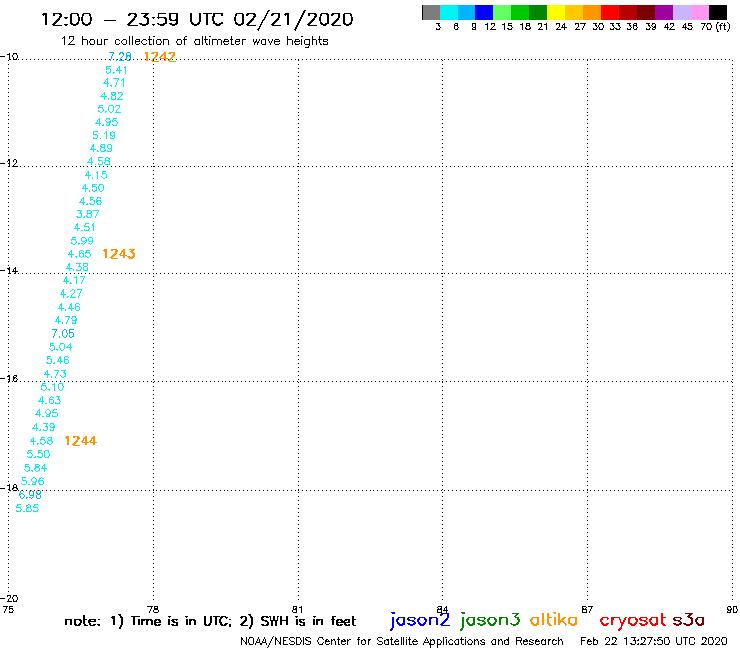
Task: Click the gray swatch in the legend
Action: coord(431,12)
